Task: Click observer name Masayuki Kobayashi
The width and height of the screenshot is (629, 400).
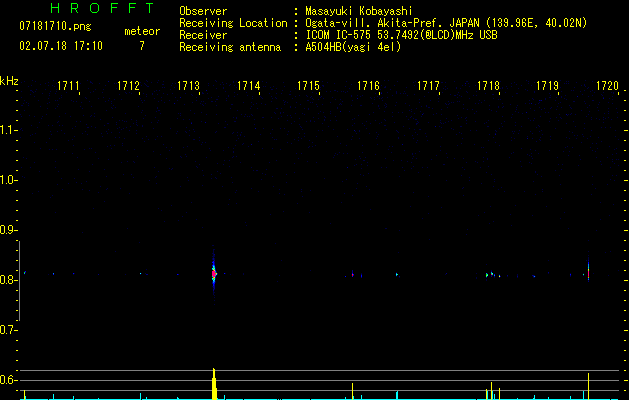Action: [359, 11]
